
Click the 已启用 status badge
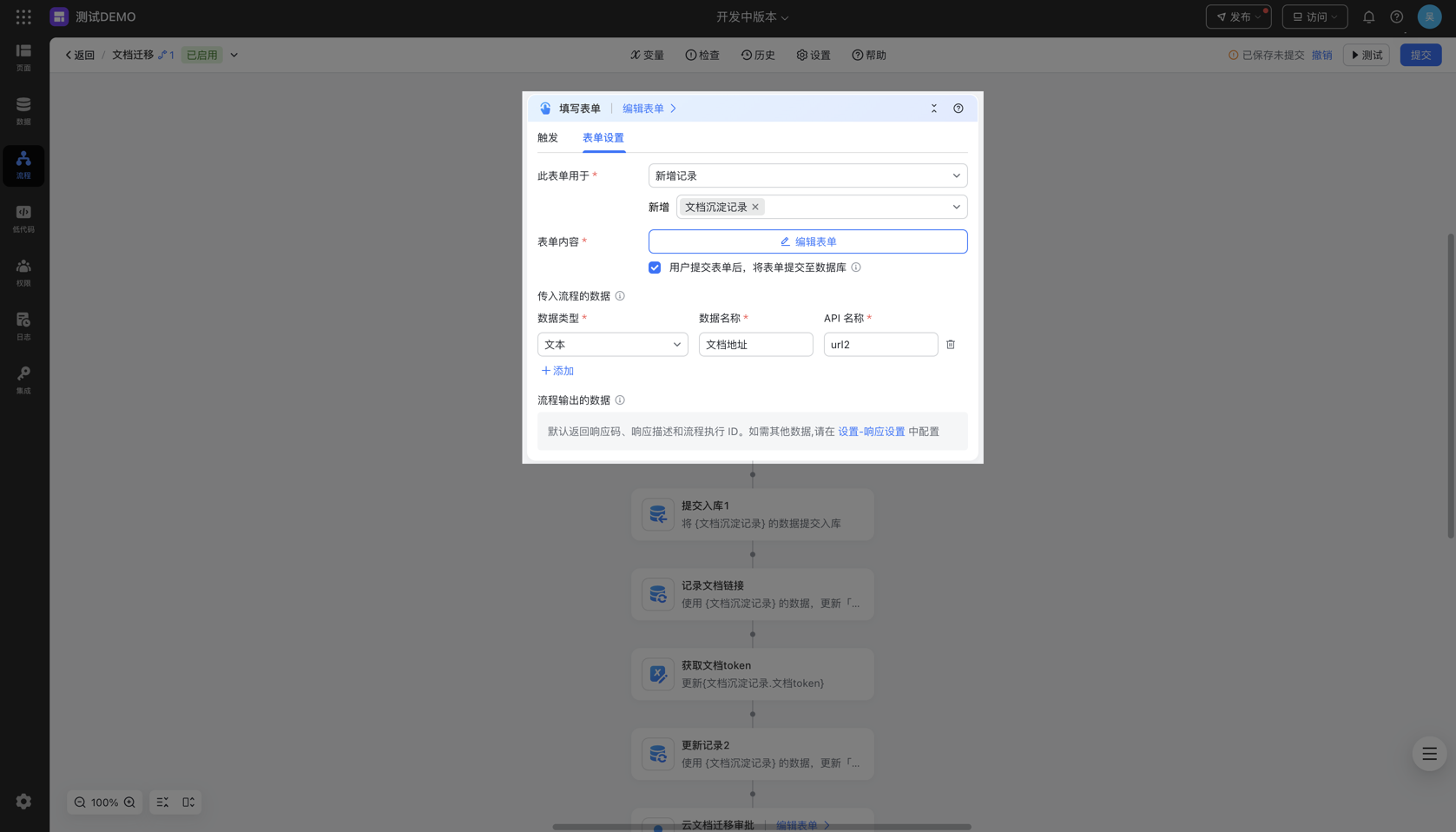click(x=202, y=55)
